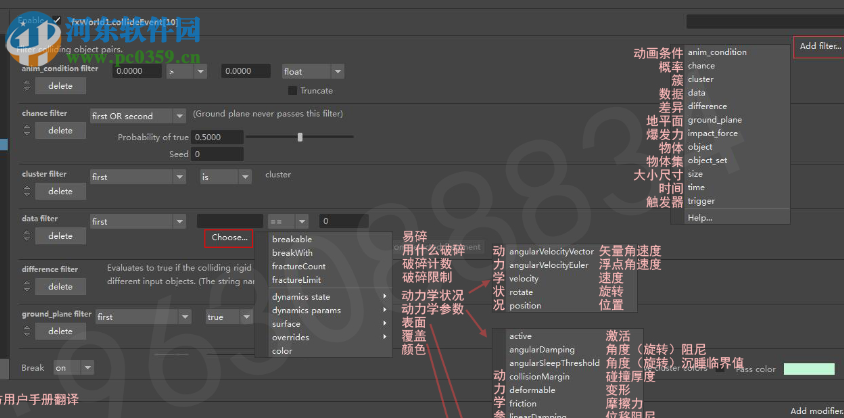844x418 pixels.
Task: Open the cluster filter 'first' dropdown
Action: pyautogui.click(x=138, y=176)
